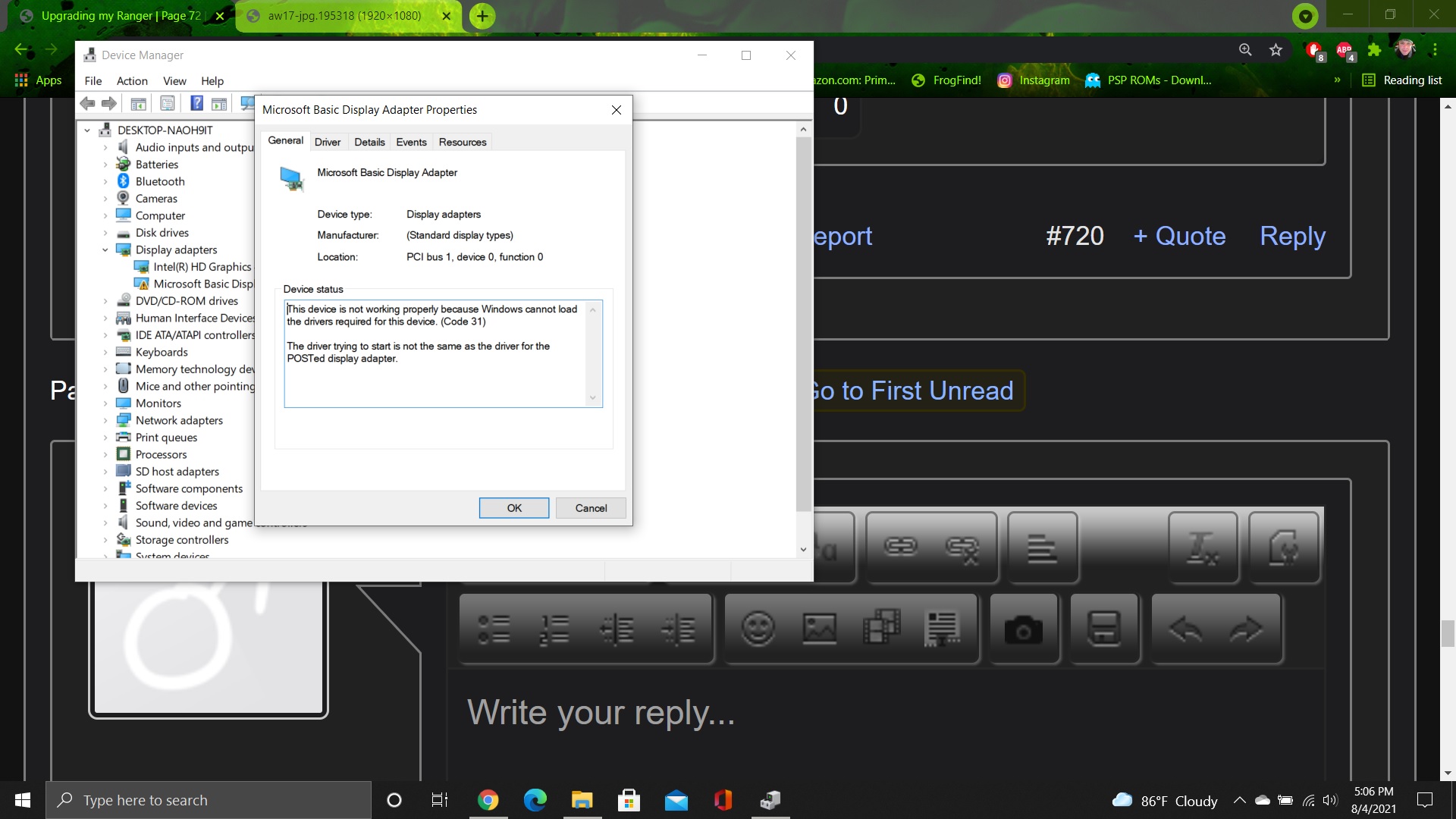Click the undo arrow in reply editor

(x=1185, y=629)
